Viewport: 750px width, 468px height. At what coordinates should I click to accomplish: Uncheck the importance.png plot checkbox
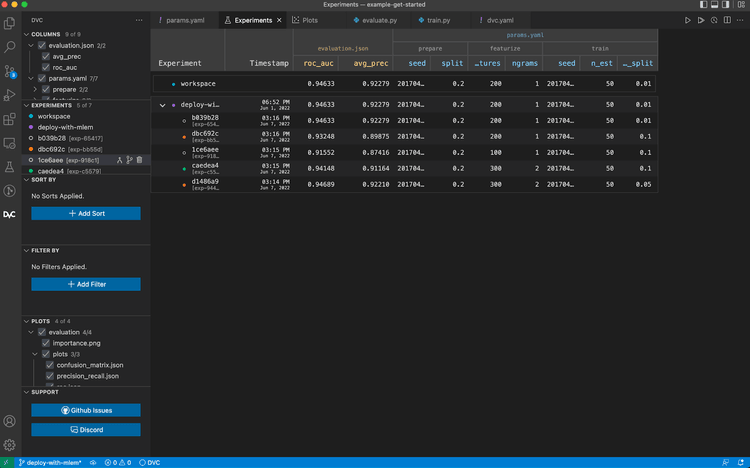coord(46,343)
